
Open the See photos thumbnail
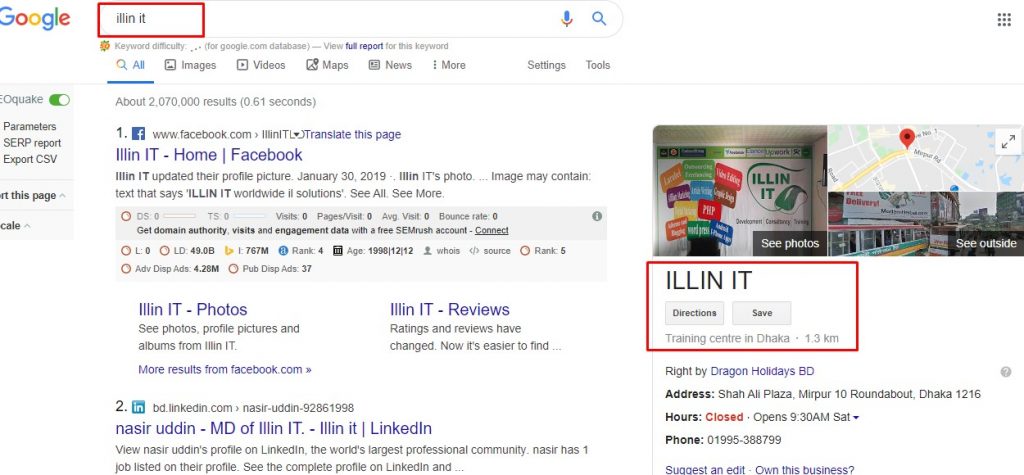(x=739, y=191)
